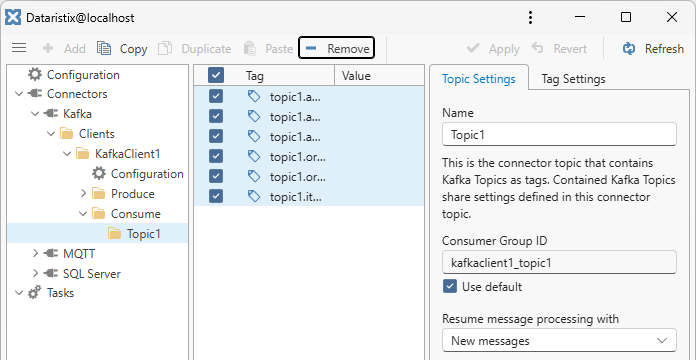696x360 pixels.
Task: Click the Consumer Group ID field
Action: point(559,263)
